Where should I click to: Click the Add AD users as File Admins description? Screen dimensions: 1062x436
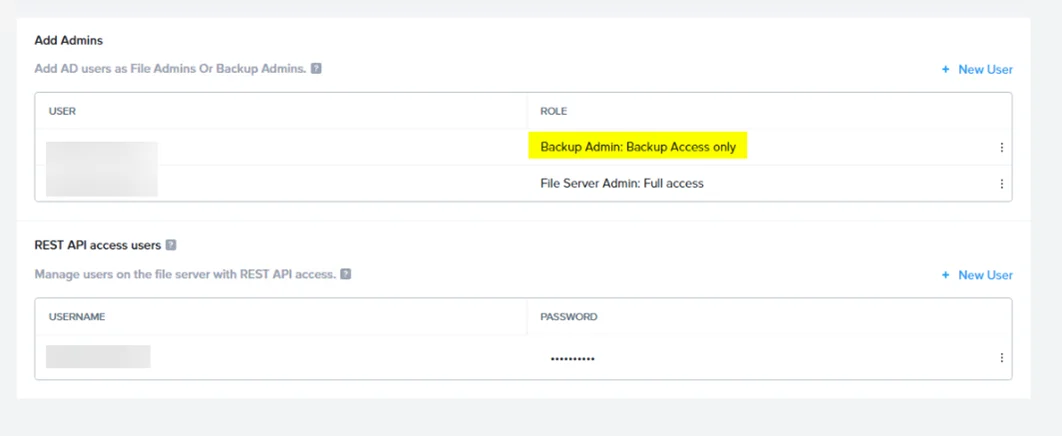tap(170, 69)
